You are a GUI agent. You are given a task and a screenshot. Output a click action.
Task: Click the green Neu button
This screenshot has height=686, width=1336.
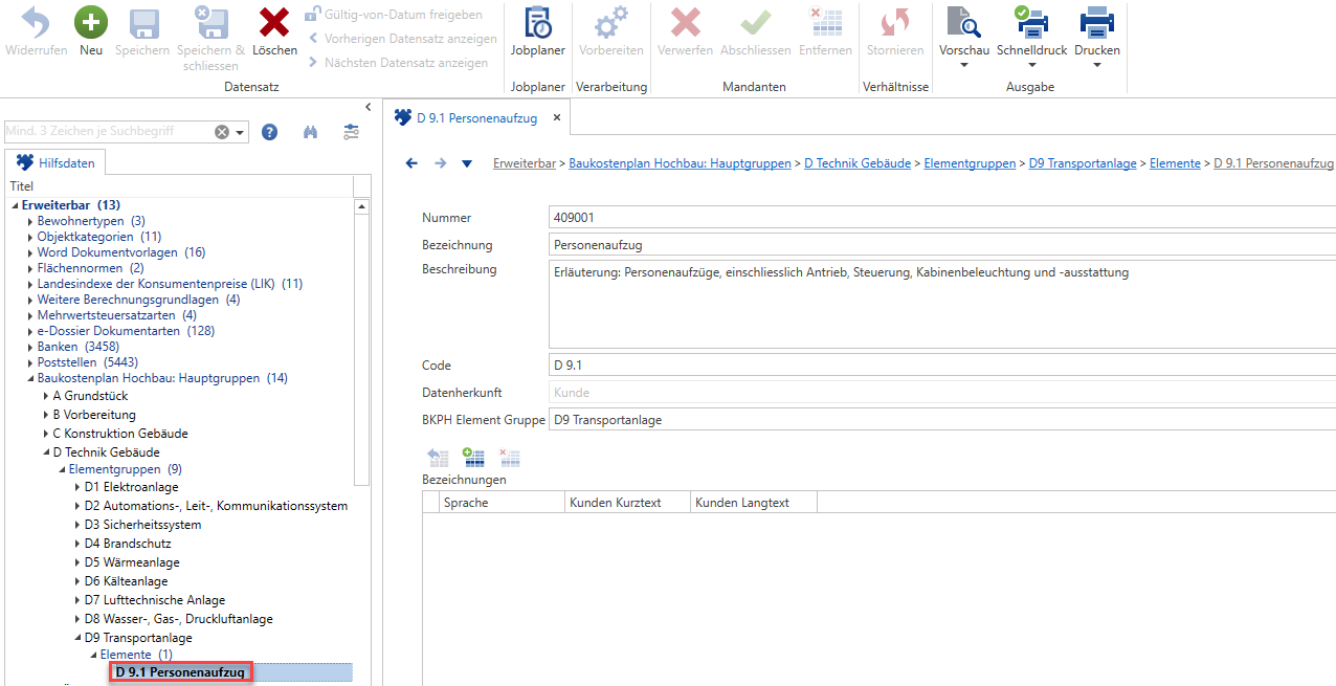click(91, 22)
